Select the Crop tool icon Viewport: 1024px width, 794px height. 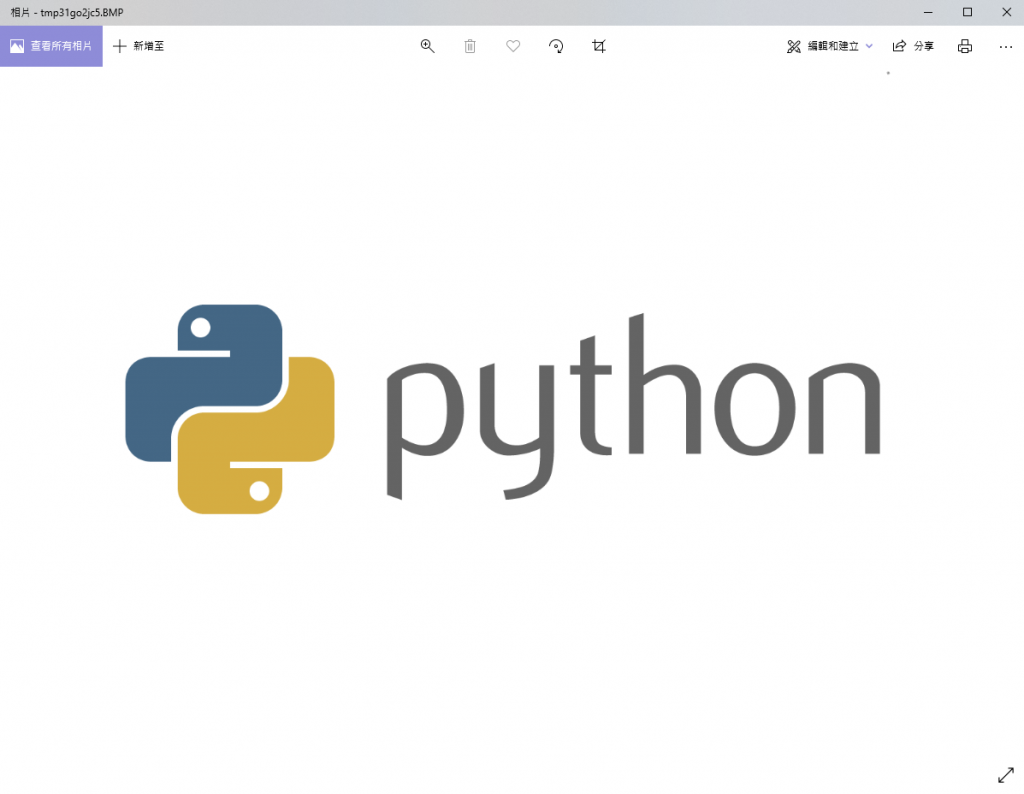(x=599, y=46)
